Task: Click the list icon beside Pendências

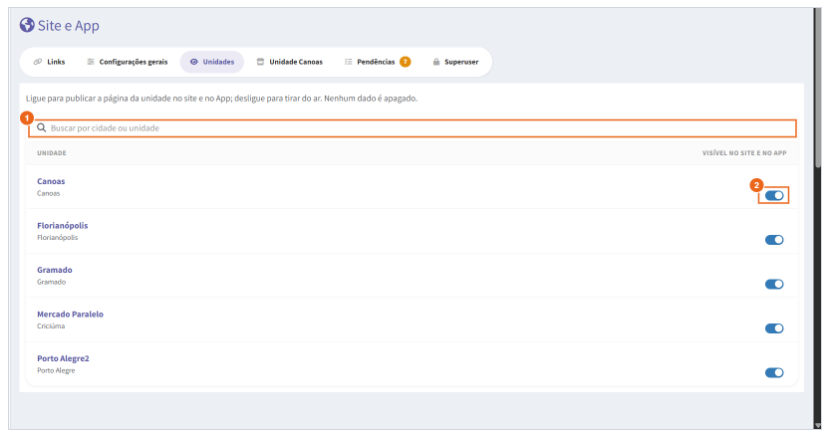Action: (x=348, y=62)
